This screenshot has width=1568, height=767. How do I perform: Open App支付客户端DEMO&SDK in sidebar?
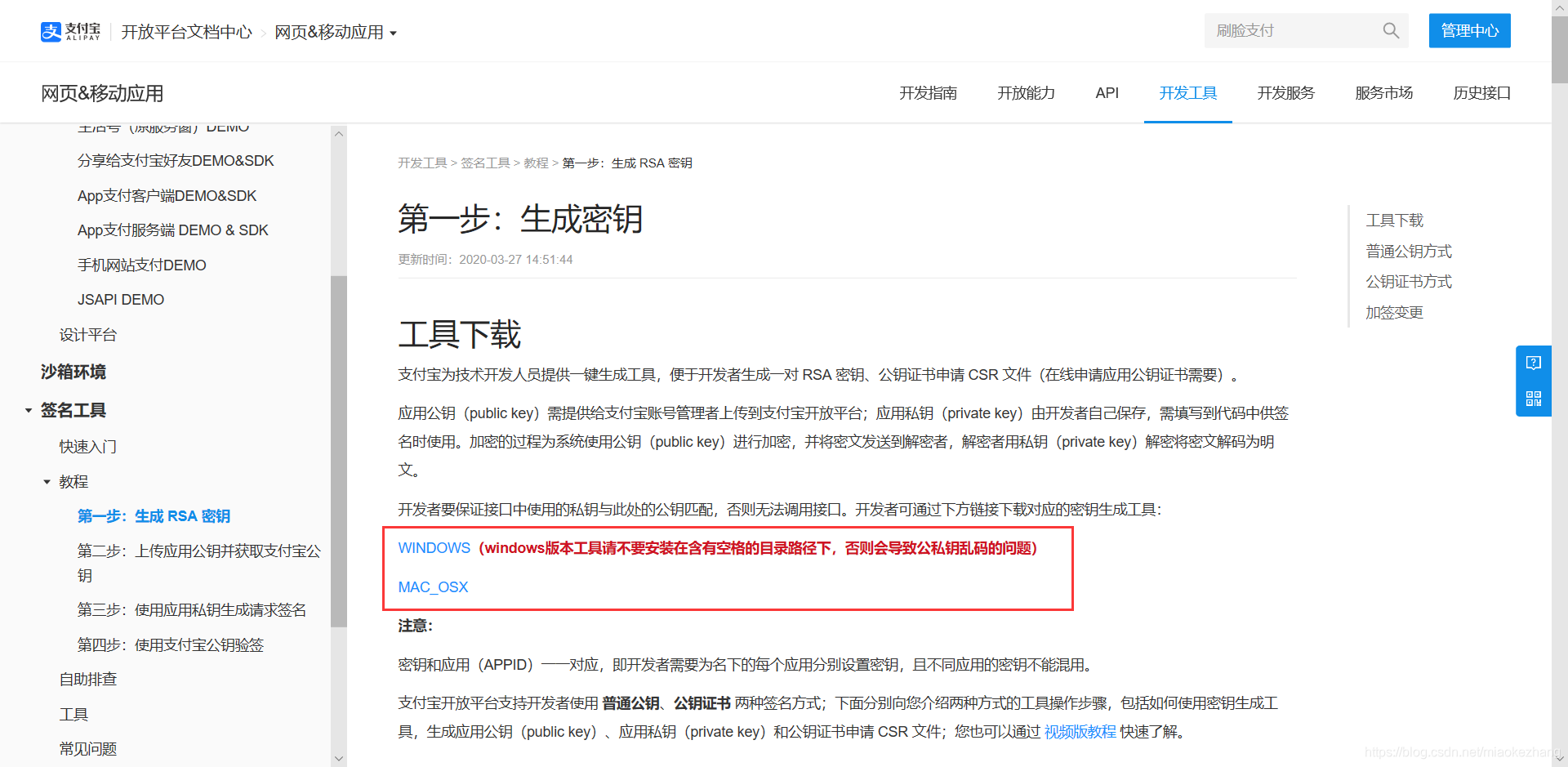pyautogui.click(x=167, y=196)
